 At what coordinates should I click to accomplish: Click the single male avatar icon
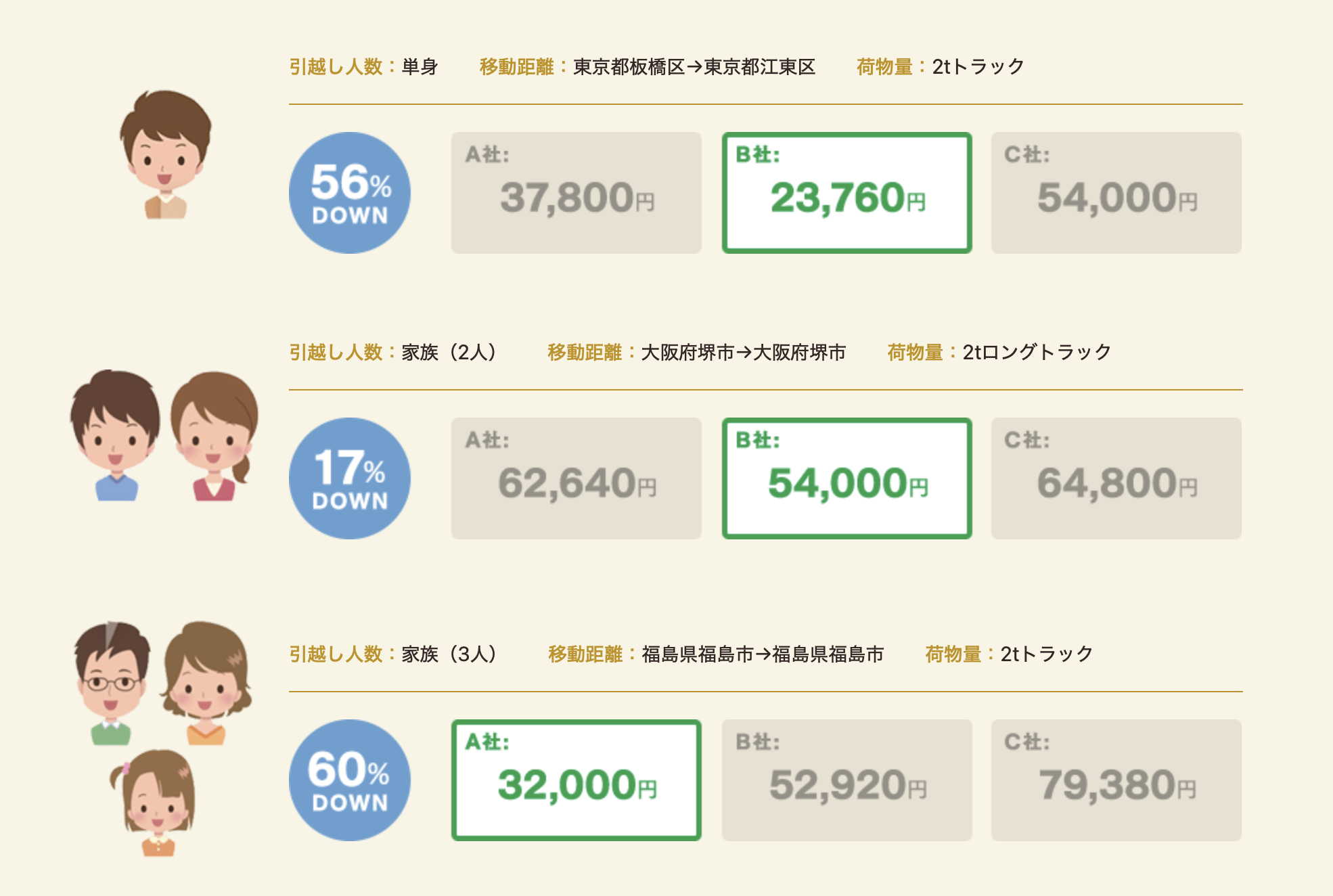(166, 155)
